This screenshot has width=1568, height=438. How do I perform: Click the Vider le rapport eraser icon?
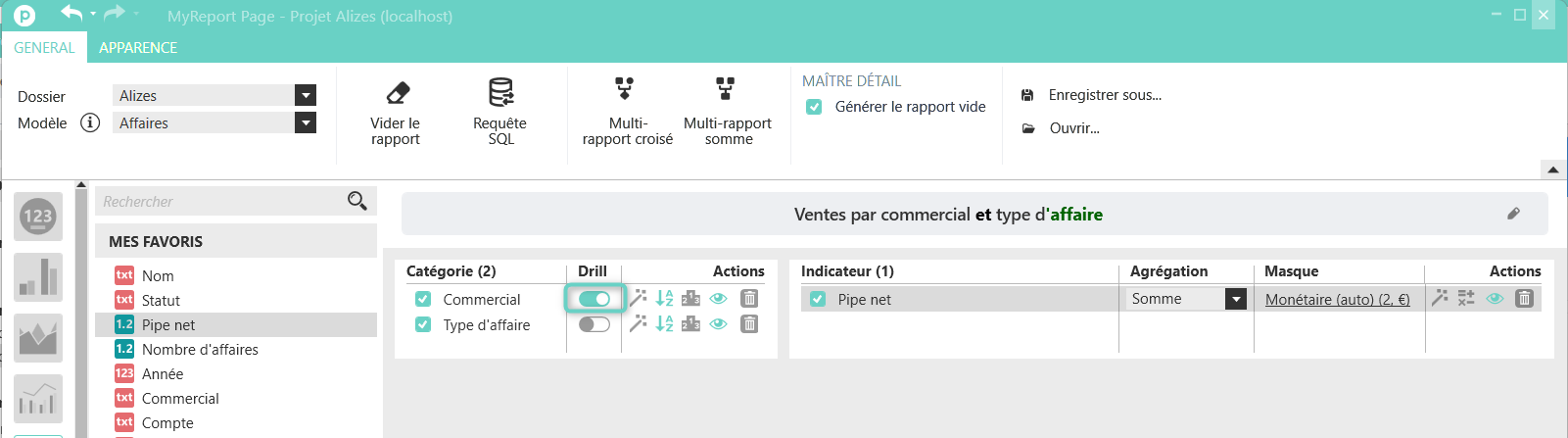pos(398,93)
